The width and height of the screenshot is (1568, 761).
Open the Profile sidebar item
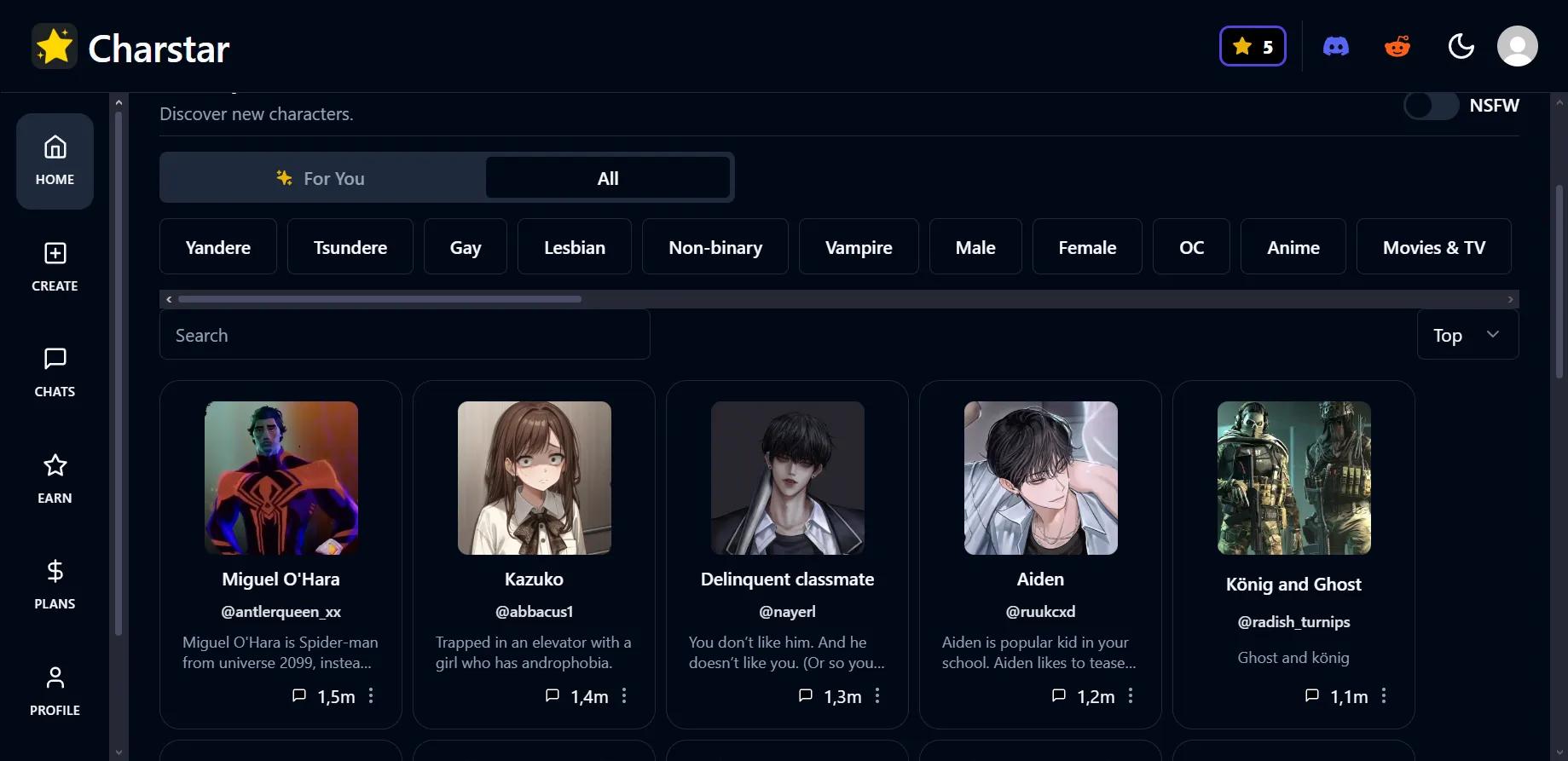click(55, 691)
